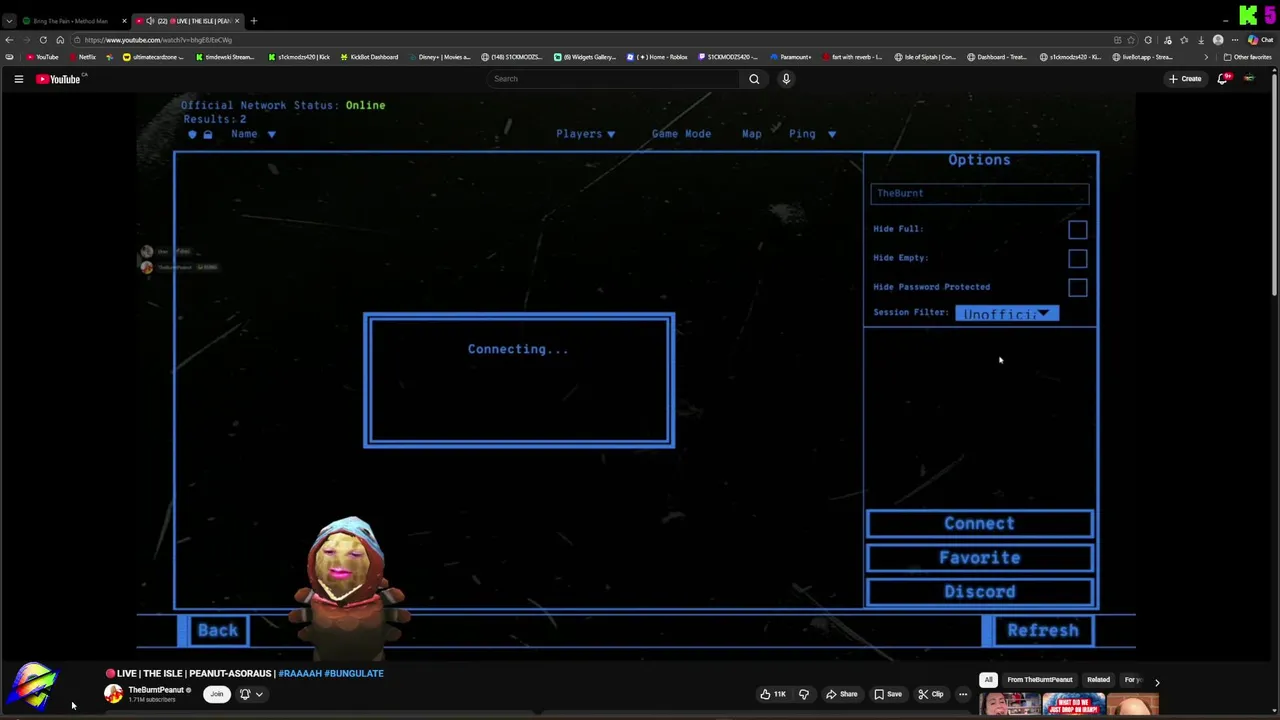Sort servers by Name column
Screen dimensions: 1280x720
click(253, 134)
